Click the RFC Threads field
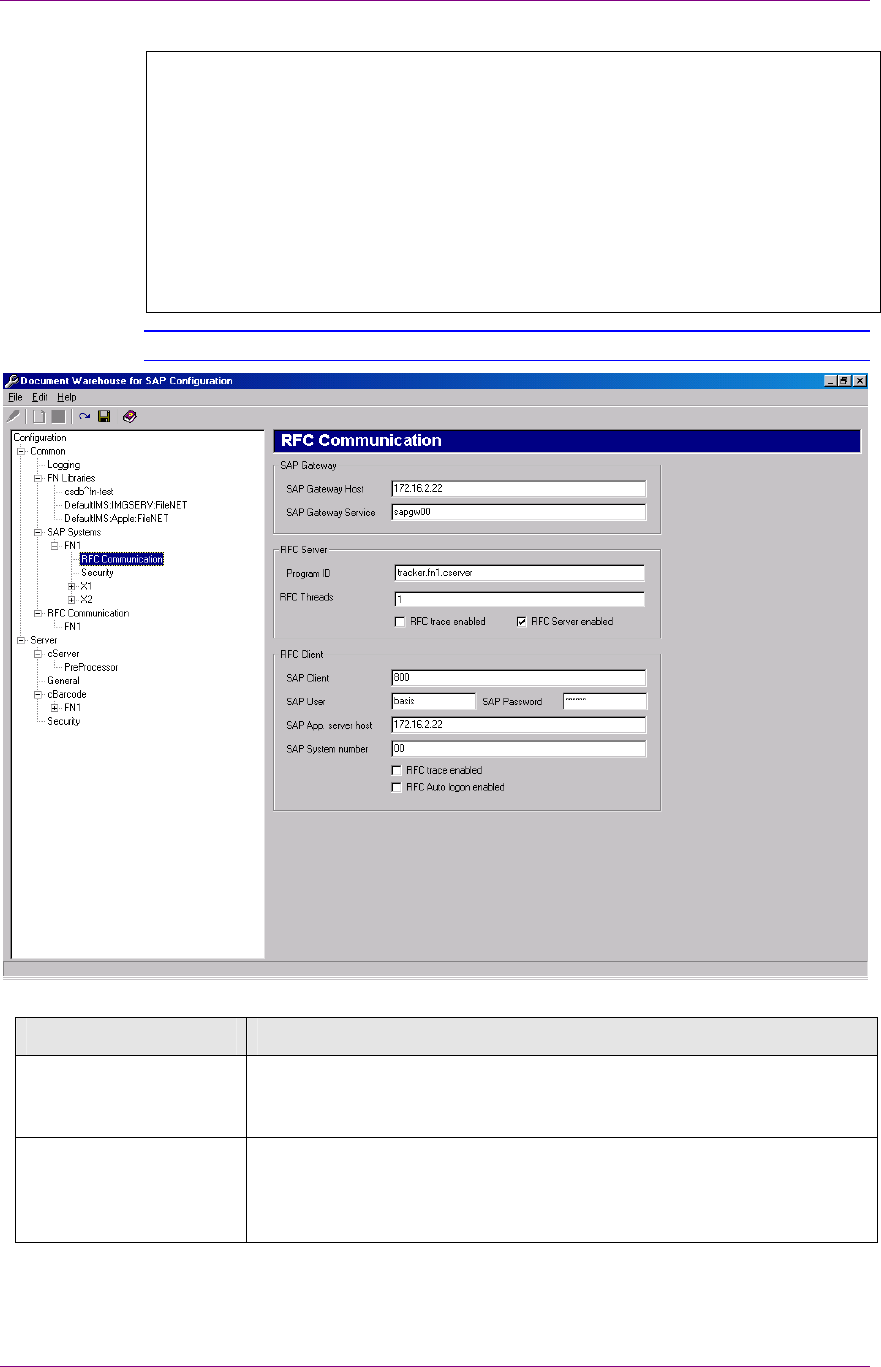Screen dimensions: 881x1367 [519, 600]
